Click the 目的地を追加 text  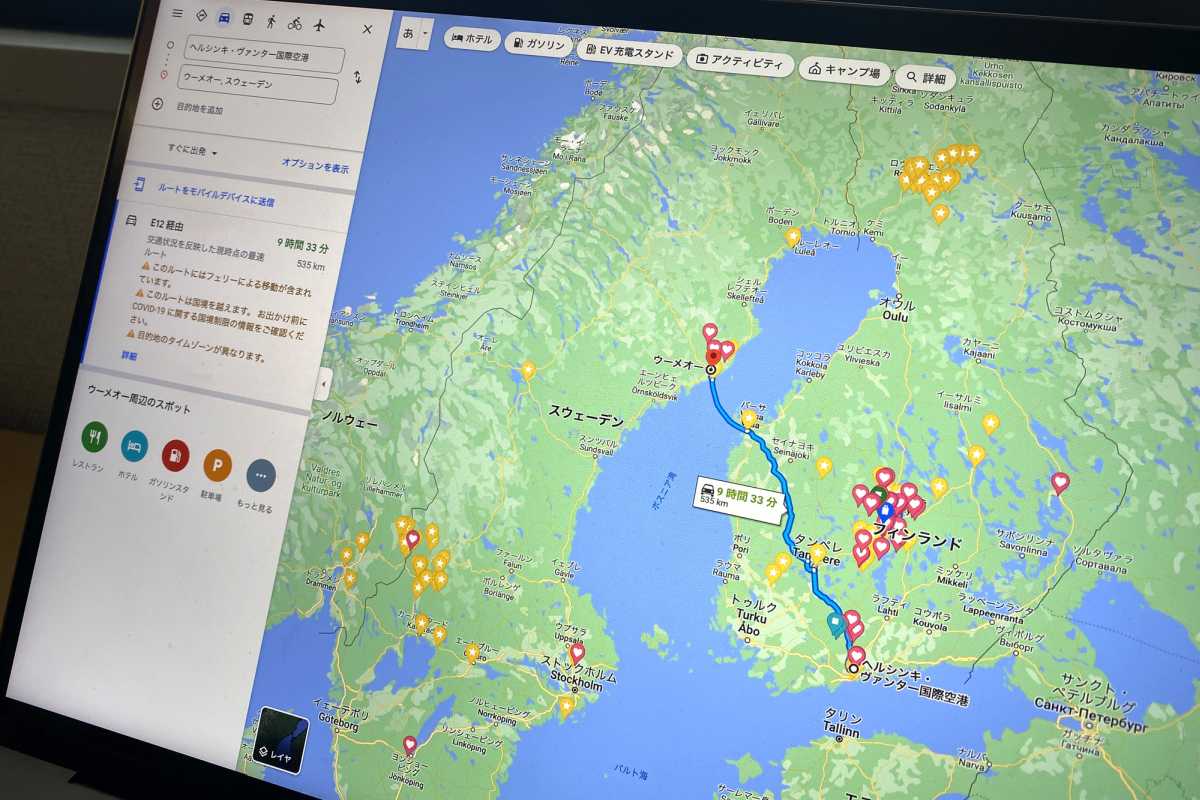click(x=200, y=108)
